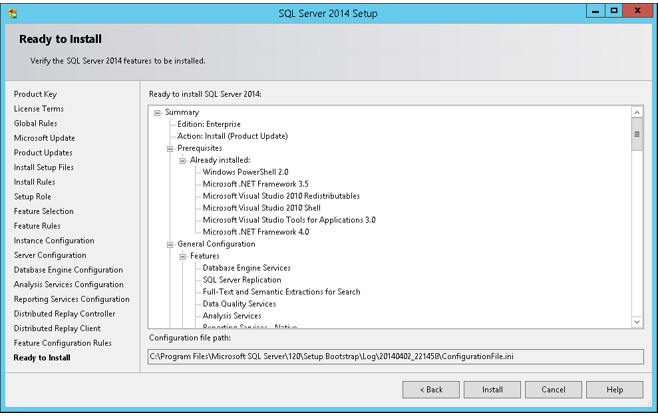Collapse the Summary tree node
658x416 pixels.
point(157,113)
